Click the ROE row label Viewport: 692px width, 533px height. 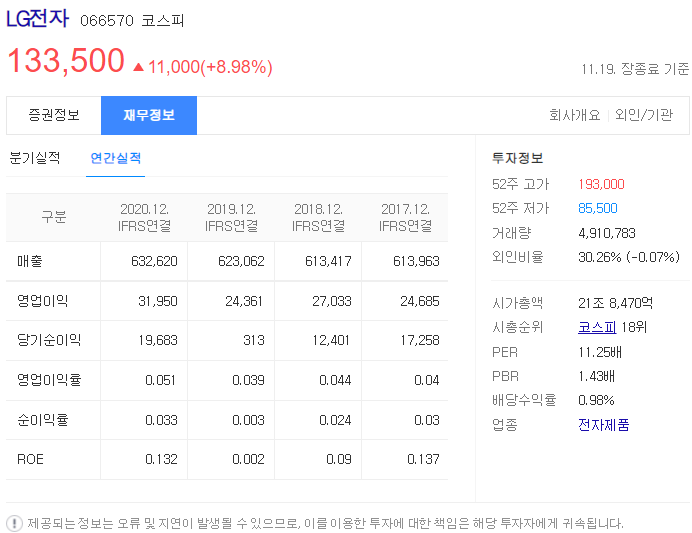[30, 459]
